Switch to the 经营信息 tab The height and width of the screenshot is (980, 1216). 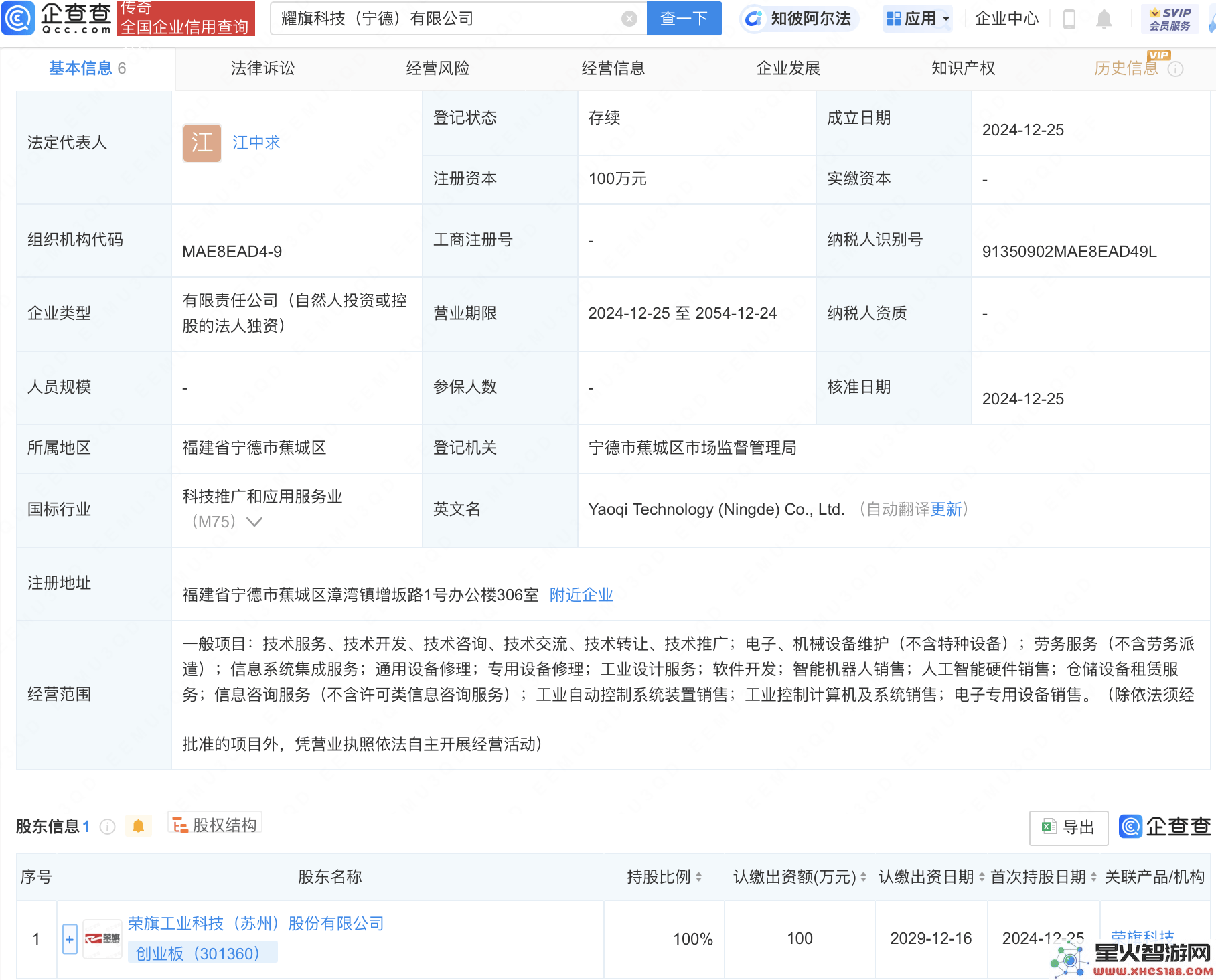pos(613,68)
